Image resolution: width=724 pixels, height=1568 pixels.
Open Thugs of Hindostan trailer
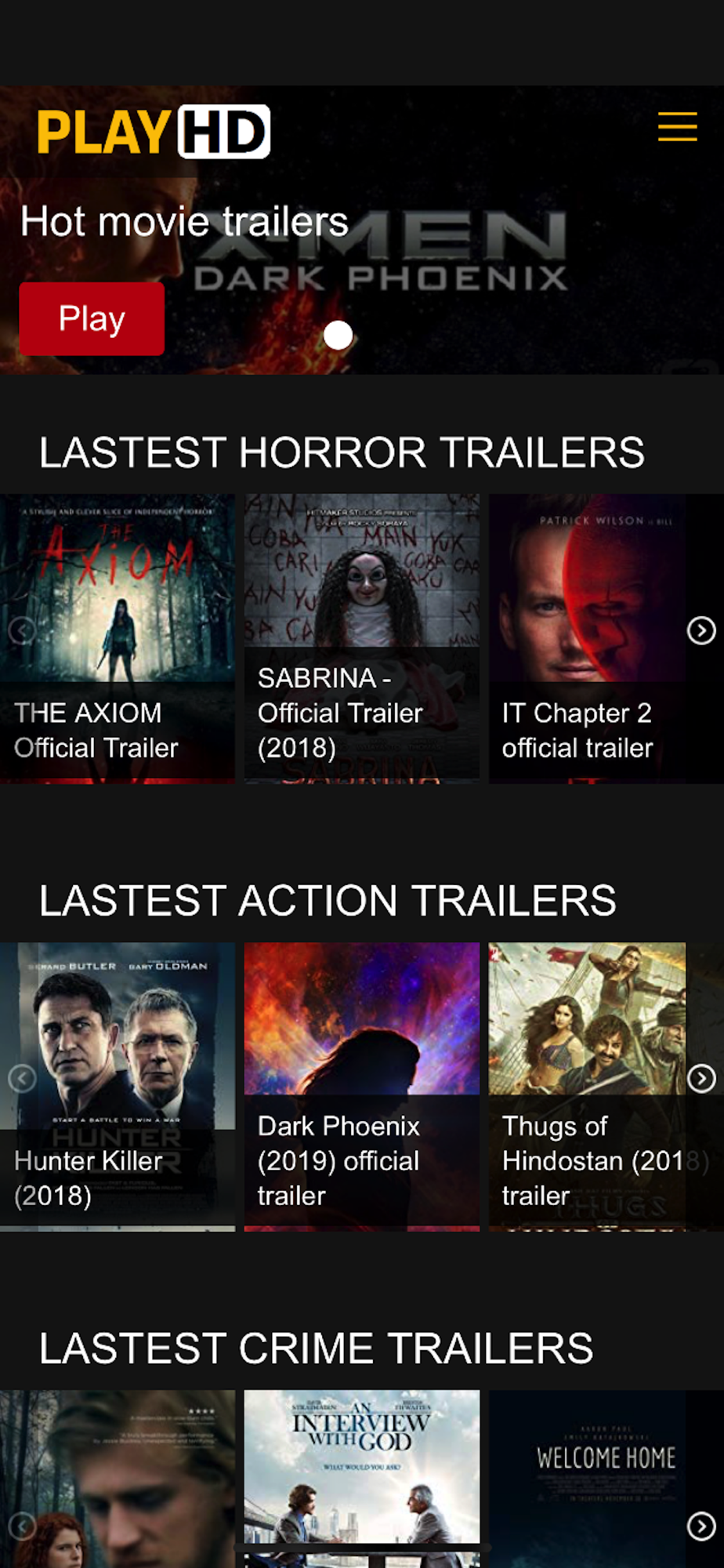click(588, 1087)
